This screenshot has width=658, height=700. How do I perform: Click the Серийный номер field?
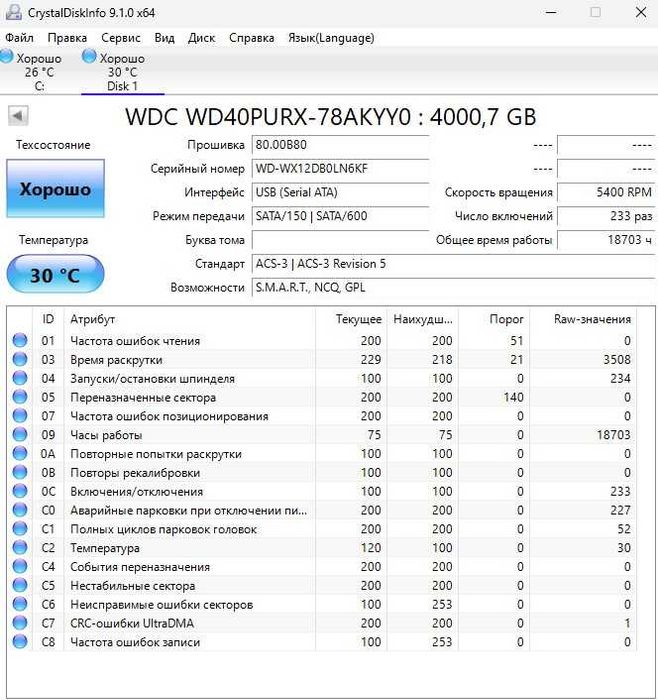[x=340, y=169]
